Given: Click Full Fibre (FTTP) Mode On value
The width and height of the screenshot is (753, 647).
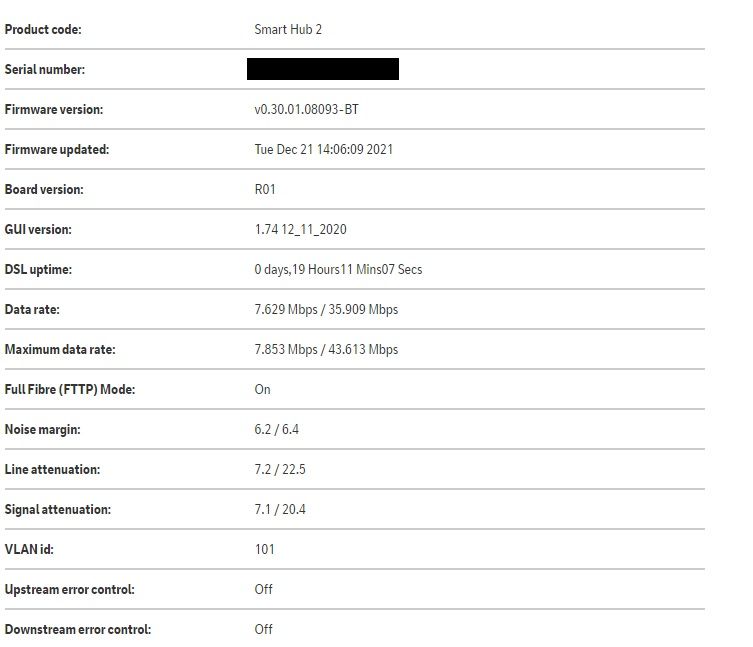Looking at the screenshot, I should [x=262, y=390].
